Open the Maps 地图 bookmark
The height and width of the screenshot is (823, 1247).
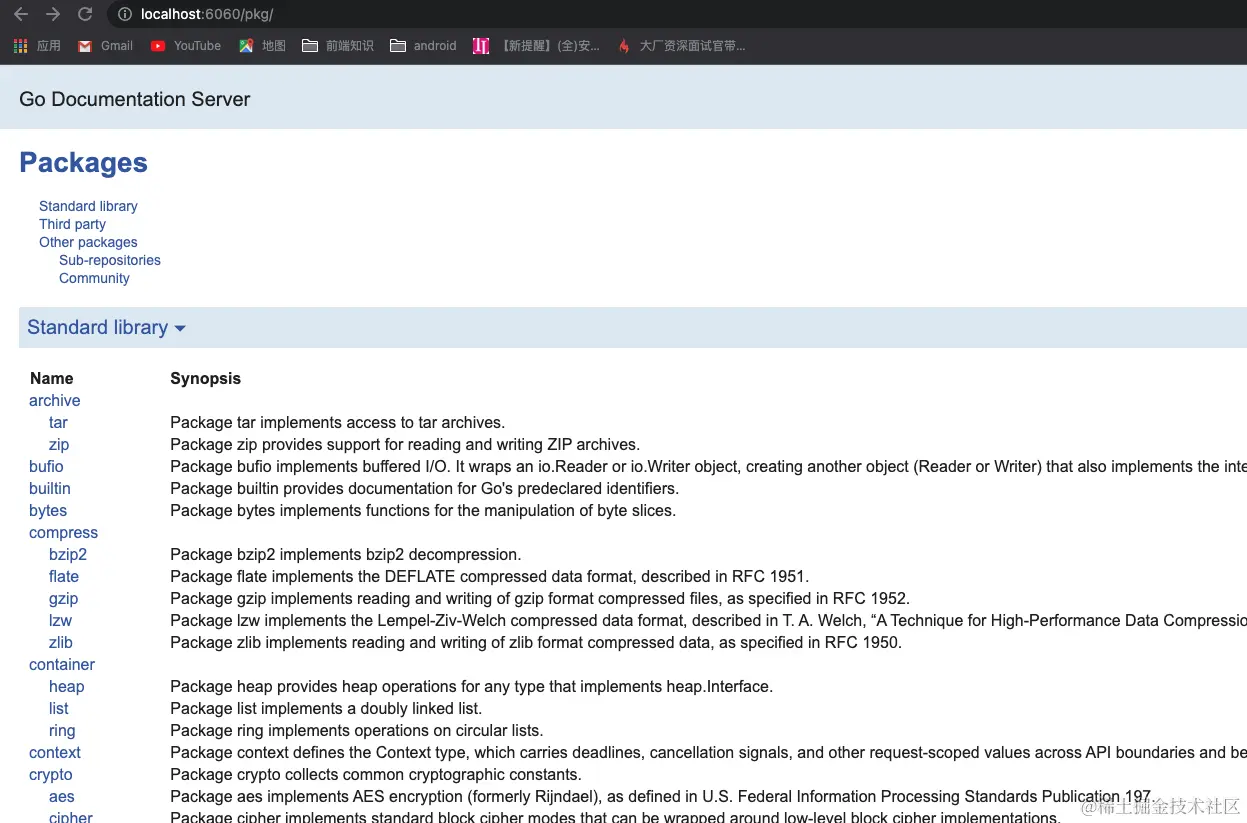262,46
